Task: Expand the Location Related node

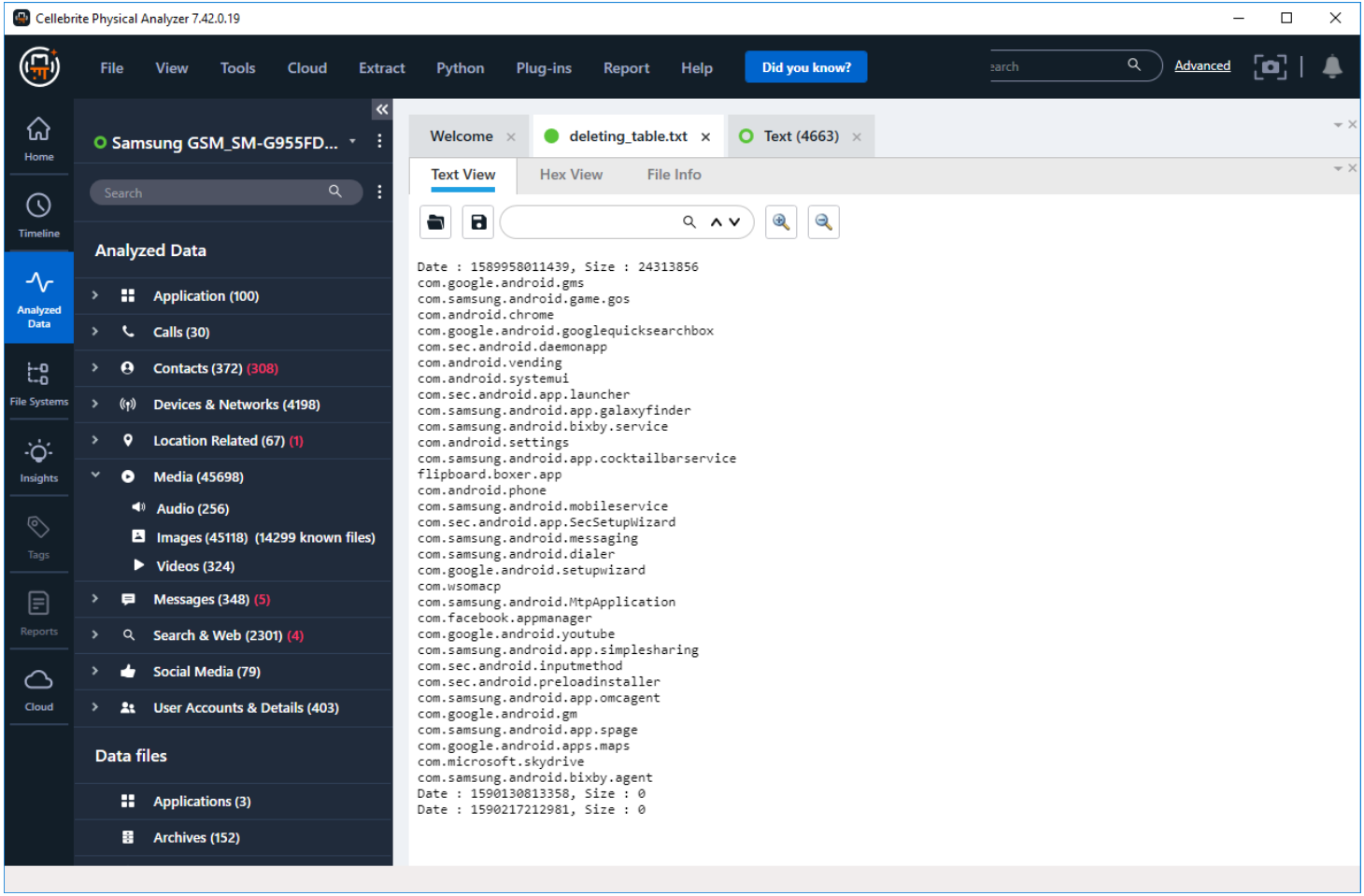Action: point(95,440)
